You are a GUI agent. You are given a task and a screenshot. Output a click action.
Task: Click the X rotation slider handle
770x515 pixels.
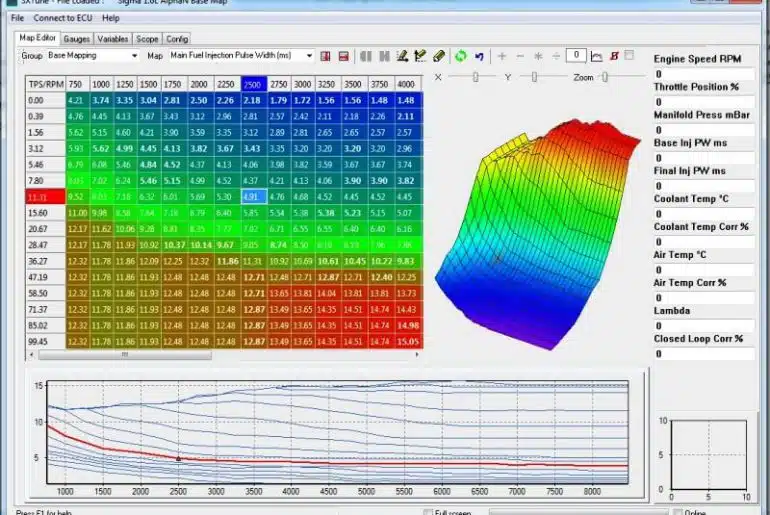click(475, 77)
